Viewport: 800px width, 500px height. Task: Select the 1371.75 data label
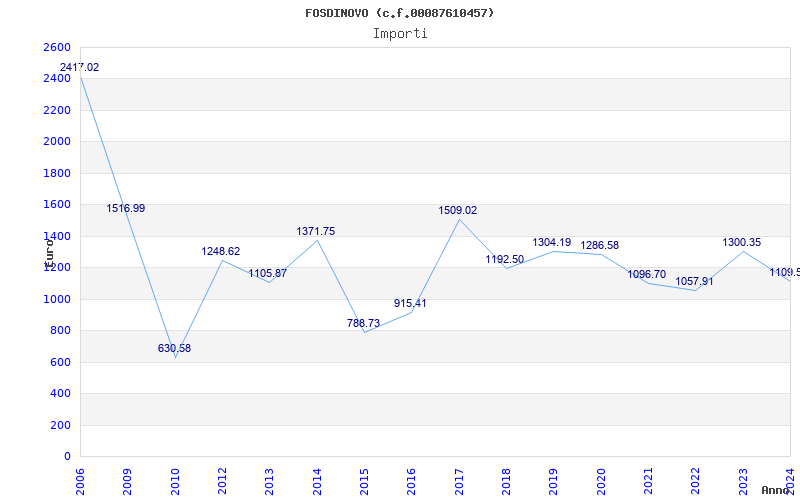click(316, 231)
